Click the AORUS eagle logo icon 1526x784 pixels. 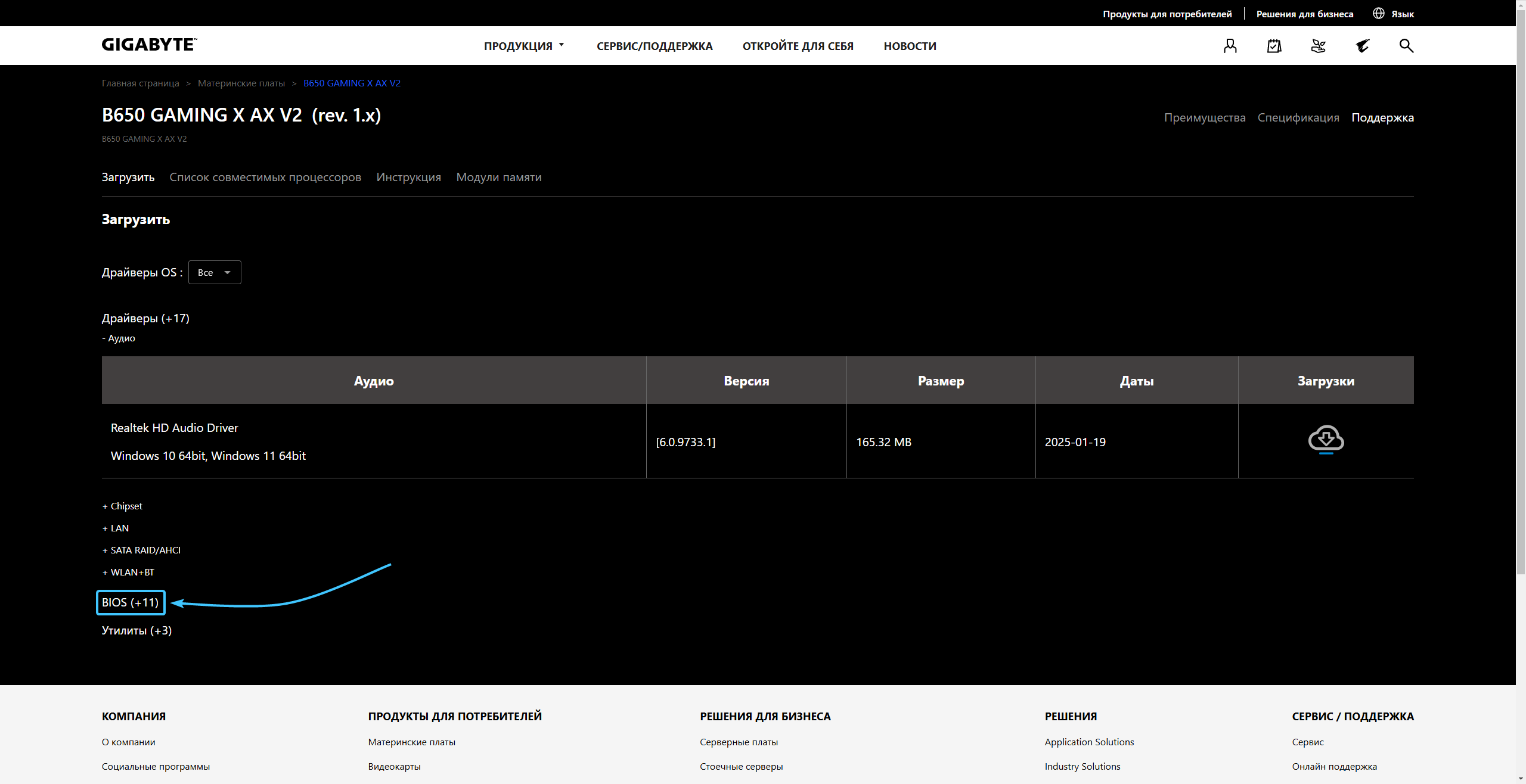coord(1362,46)
